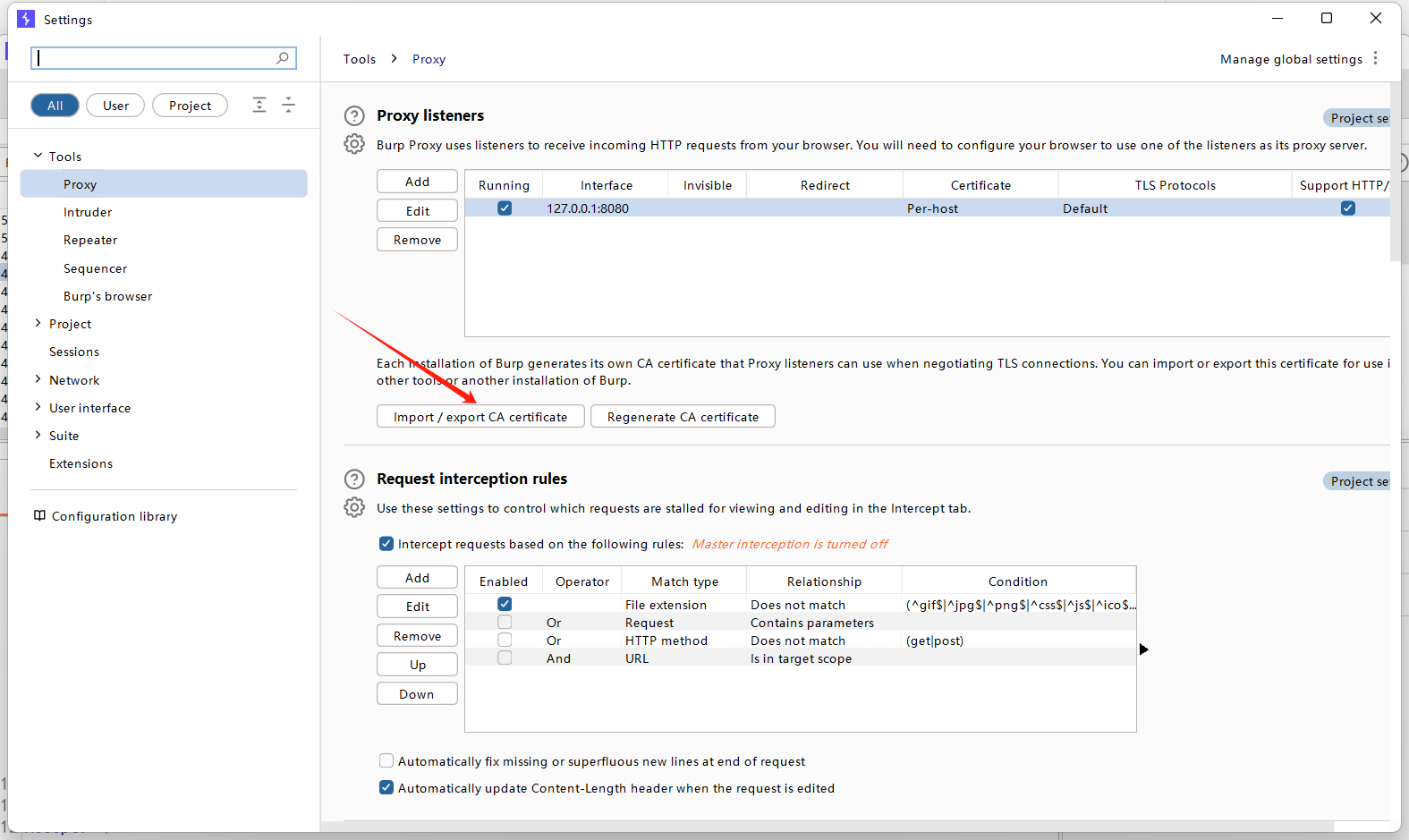The image size is (1409, 840).
Task: Select the User settings filter
Action: pyautogui.click(x=115, y=106)
